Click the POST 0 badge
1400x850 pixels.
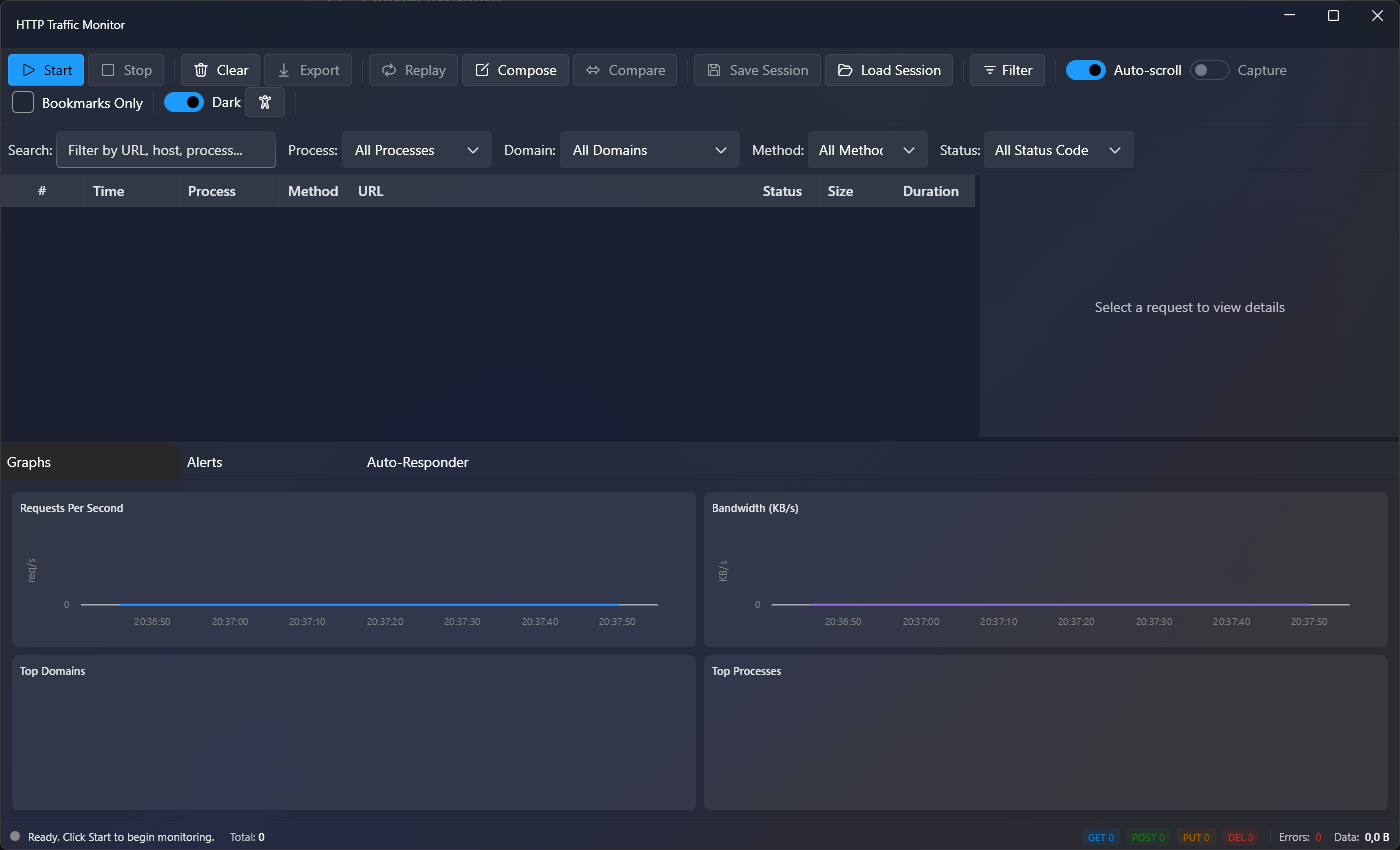[1147, 837]
